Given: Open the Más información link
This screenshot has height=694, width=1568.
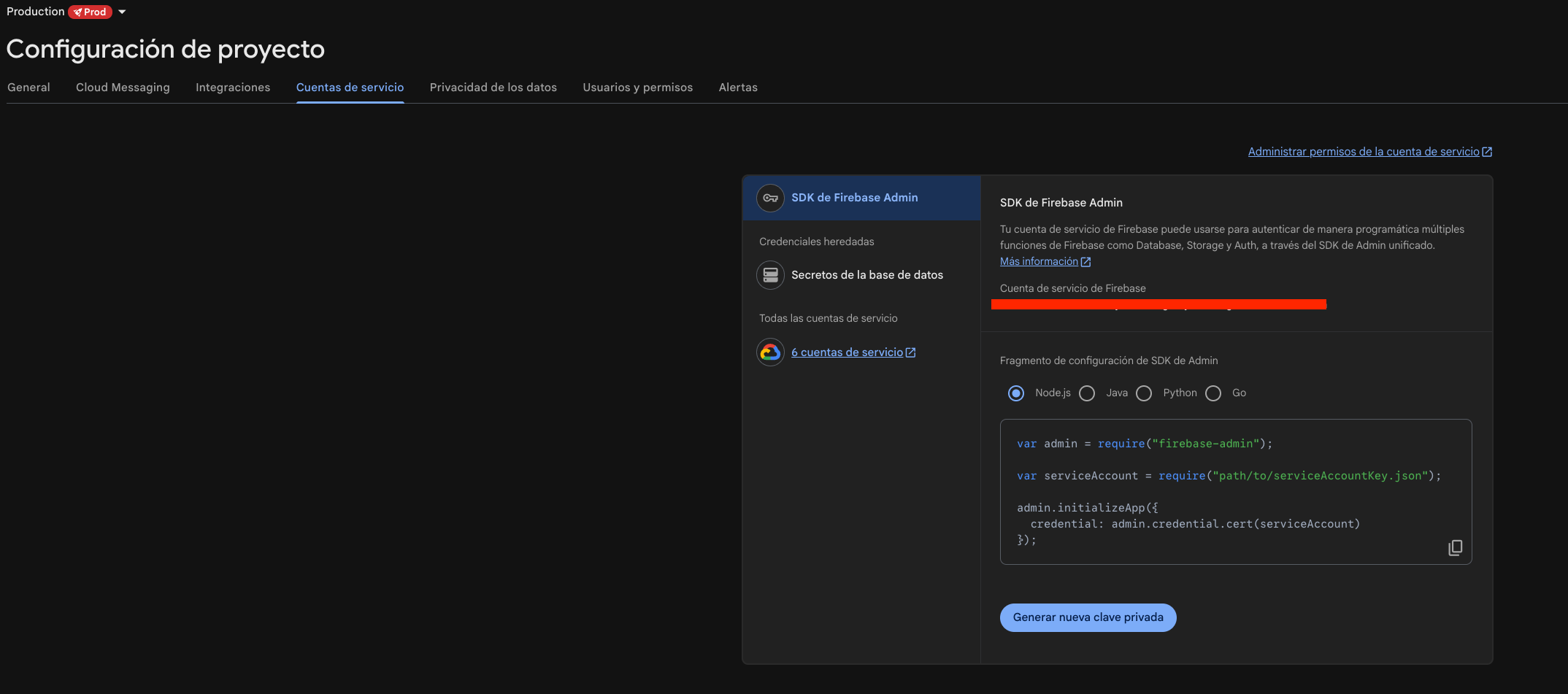Looking at the screenshot, I should pyautogui.click(x=1039, y=261).
